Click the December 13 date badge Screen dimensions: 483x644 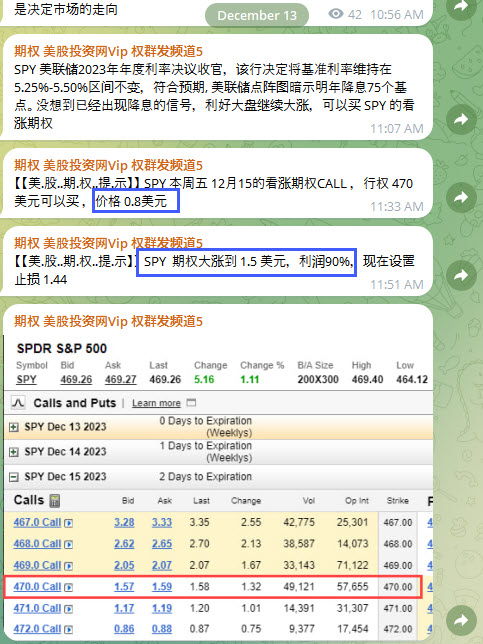coord(257,16)
